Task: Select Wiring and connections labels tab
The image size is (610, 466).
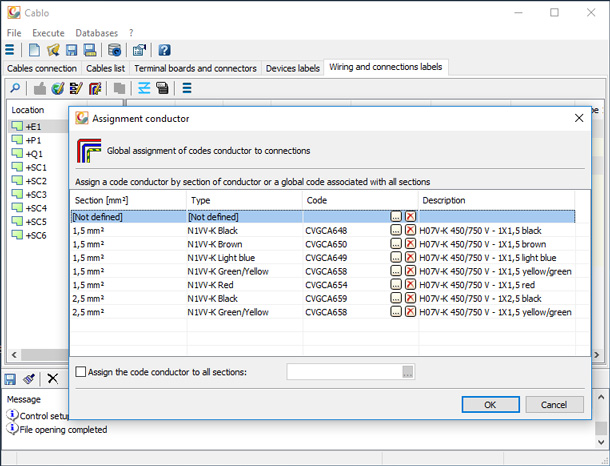Action: [x=386, y=67]
